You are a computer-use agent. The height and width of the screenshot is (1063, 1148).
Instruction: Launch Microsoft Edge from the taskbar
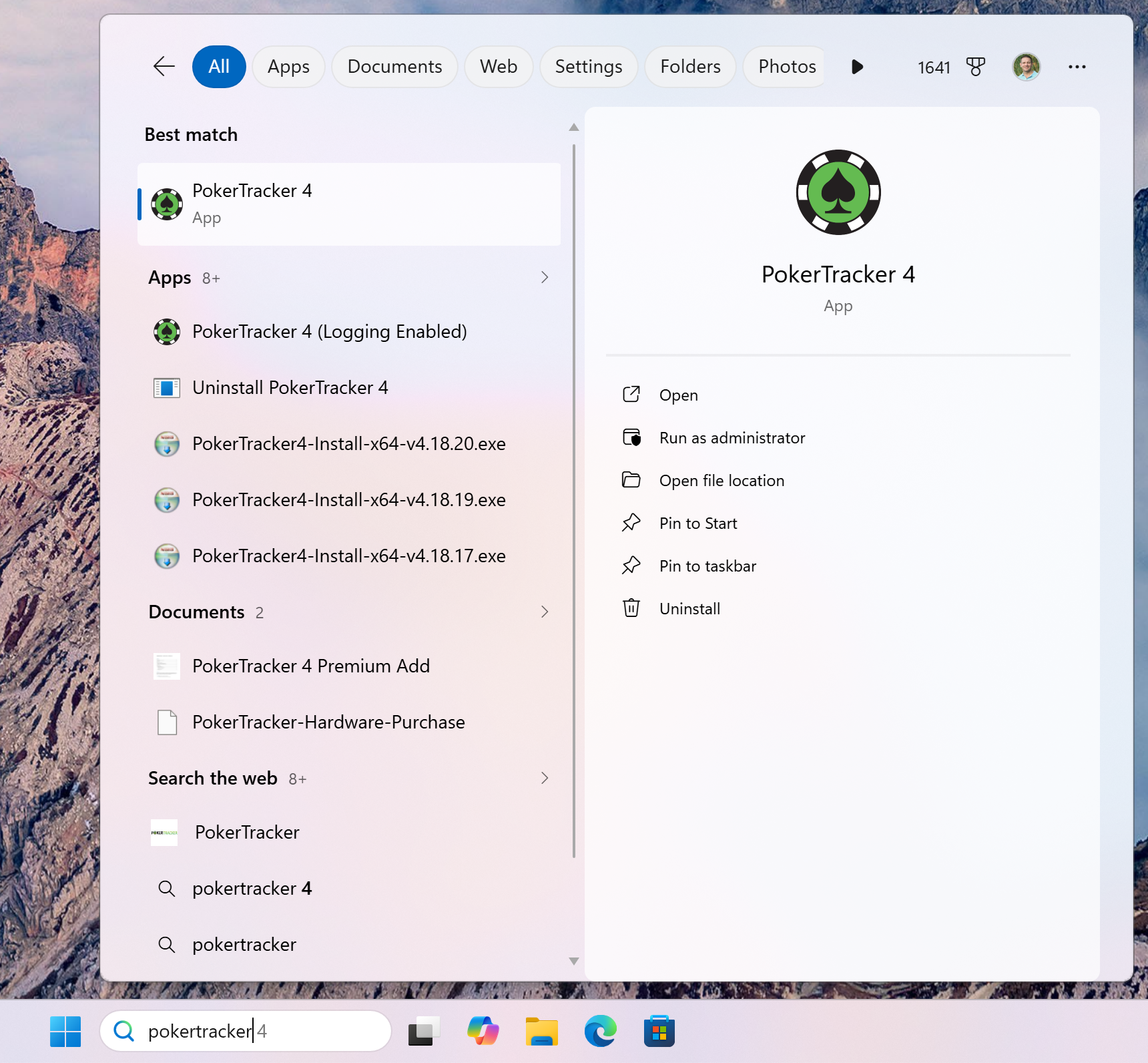[601, 1032]
